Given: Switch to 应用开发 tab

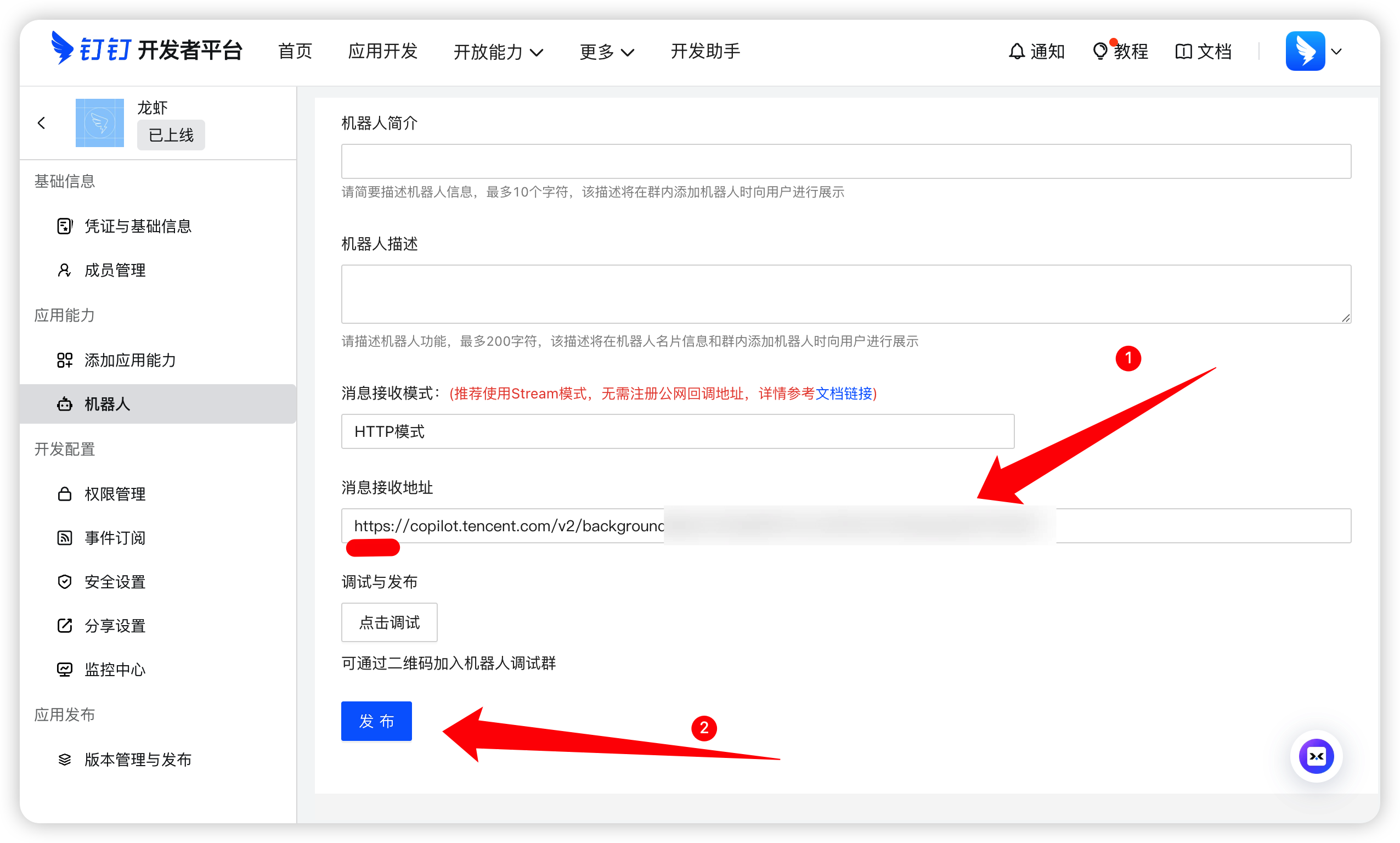Looking at the screenshot, I should pyautogui.click(x=383, y=52).
